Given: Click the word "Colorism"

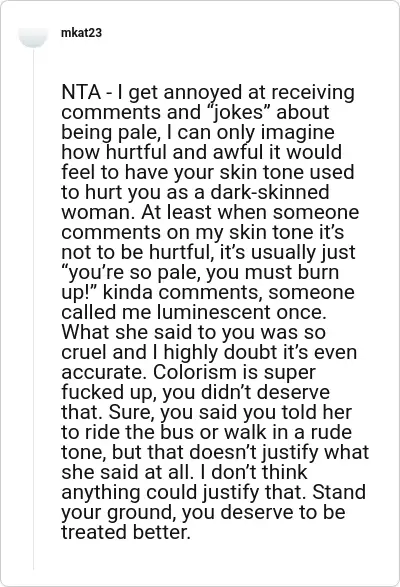Looking at the screenshot, I should coord(197,372).
